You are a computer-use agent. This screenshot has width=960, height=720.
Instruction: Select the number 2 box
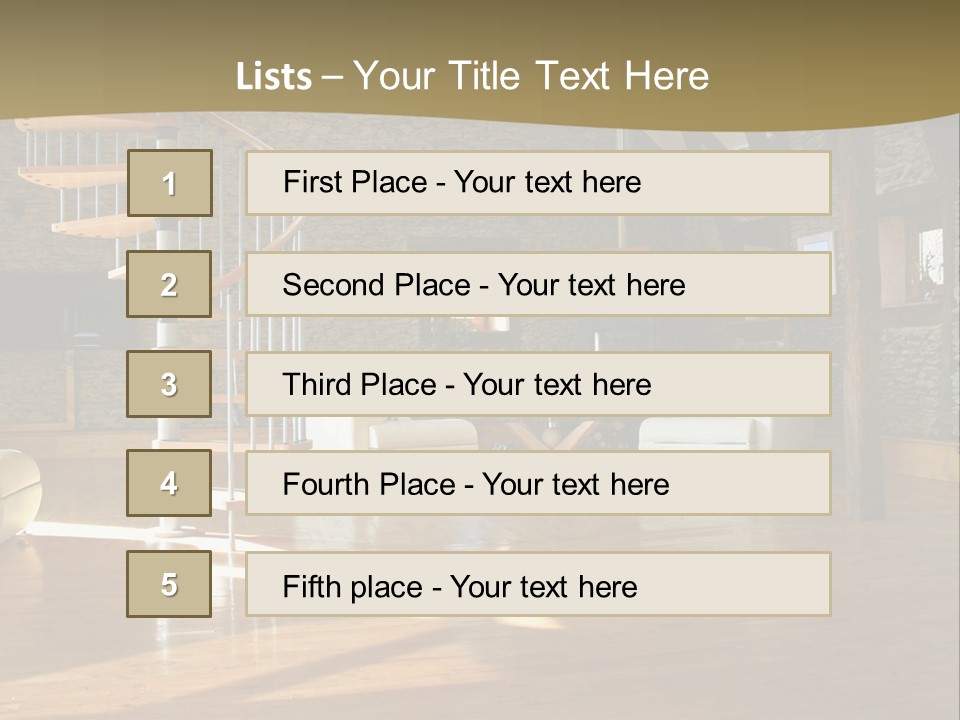point(169,284)
